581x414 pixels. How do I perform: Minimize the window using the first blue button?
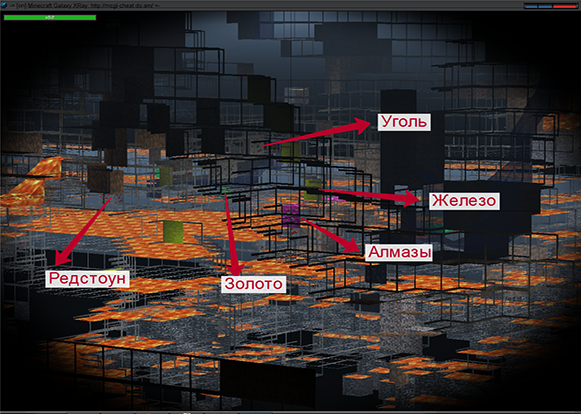[x=531, y=6]
